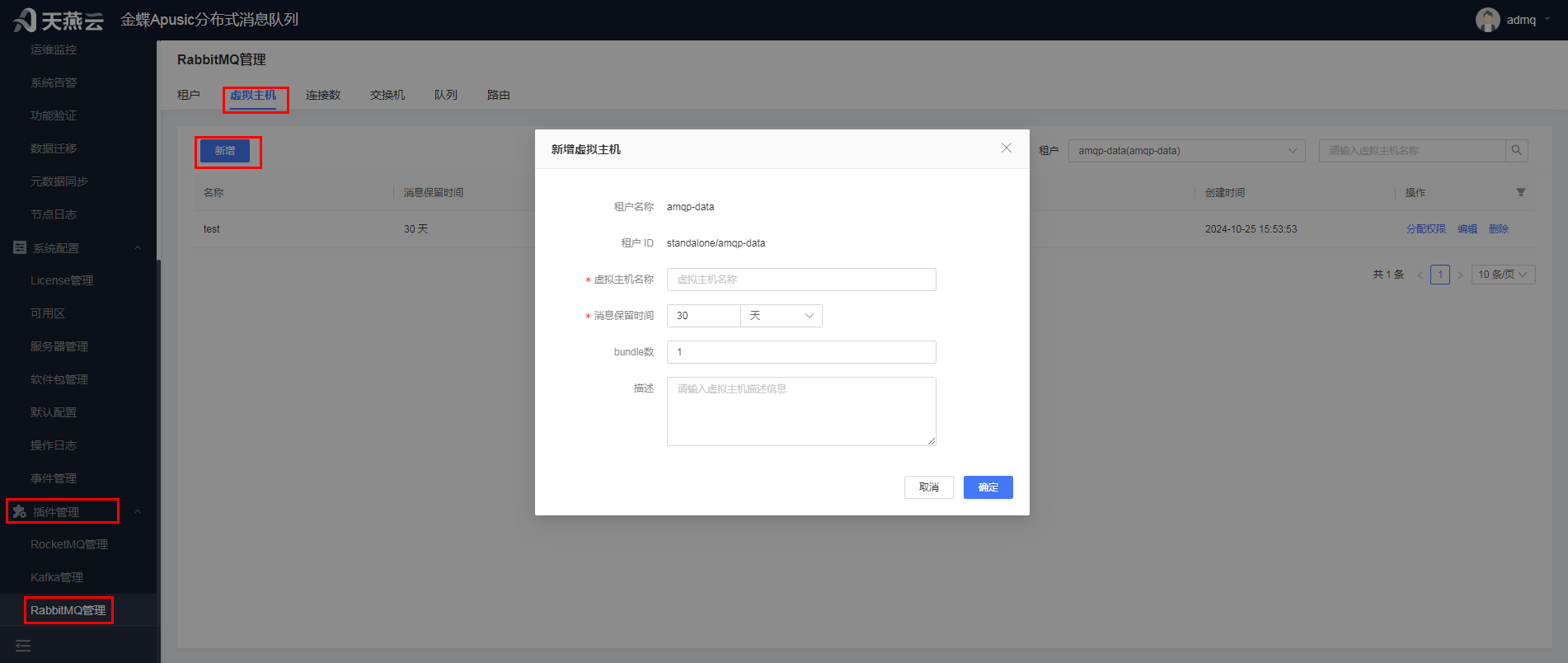Open 数据迁移 in the sidebar
Viewport: 1568px width, 663px height.
coord(54,148)
